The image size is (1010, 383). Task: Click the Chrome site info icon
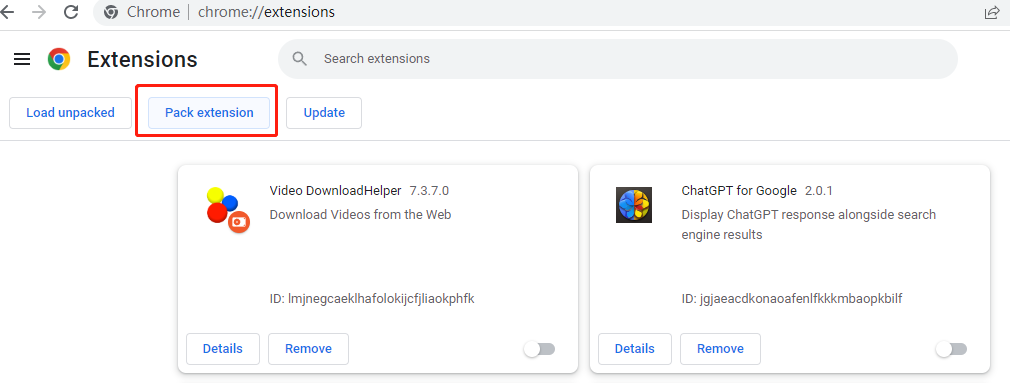tap(111, 12)
